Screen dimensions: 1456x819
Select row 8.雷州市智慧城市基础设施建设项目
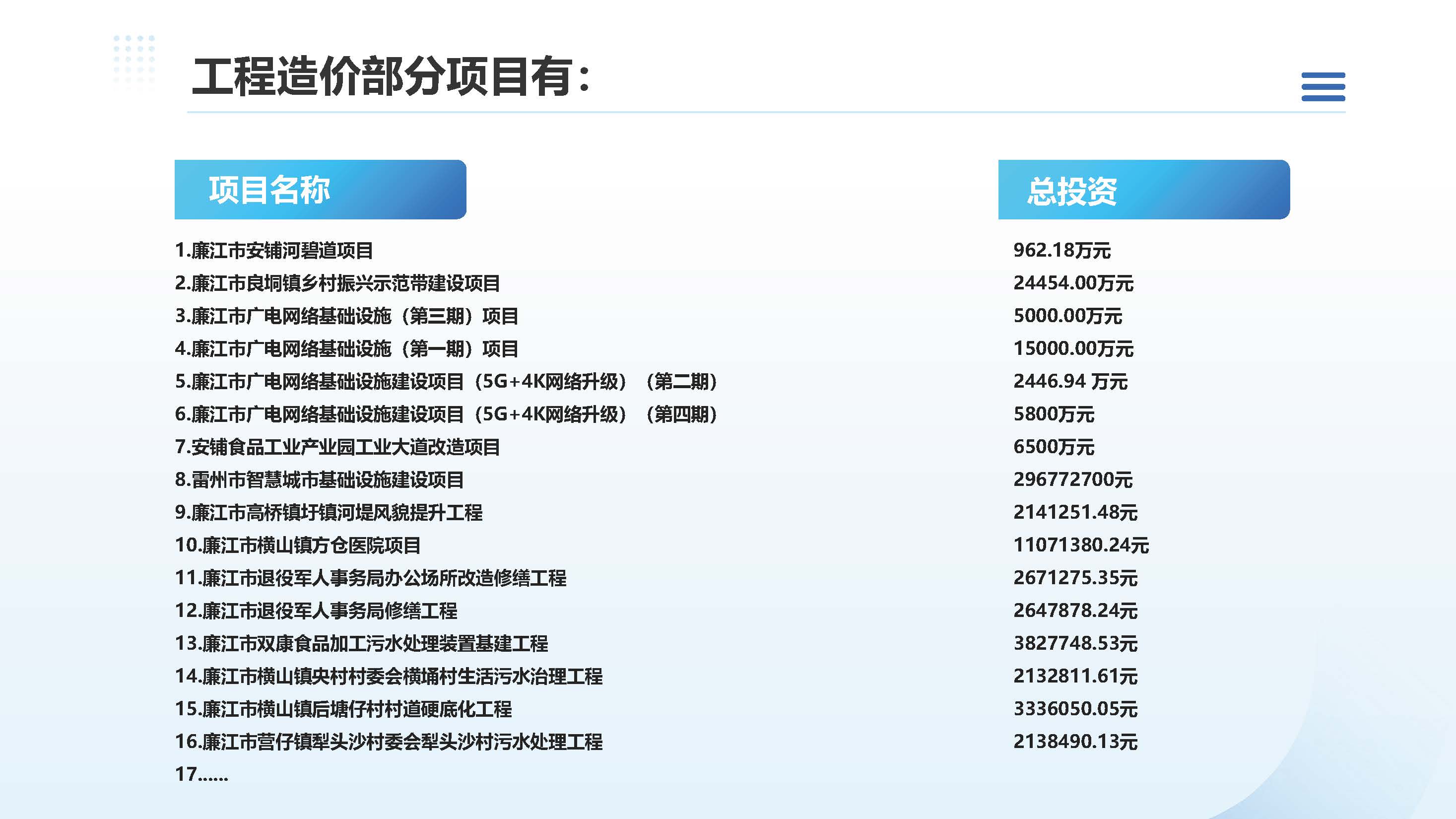point(320,480)
